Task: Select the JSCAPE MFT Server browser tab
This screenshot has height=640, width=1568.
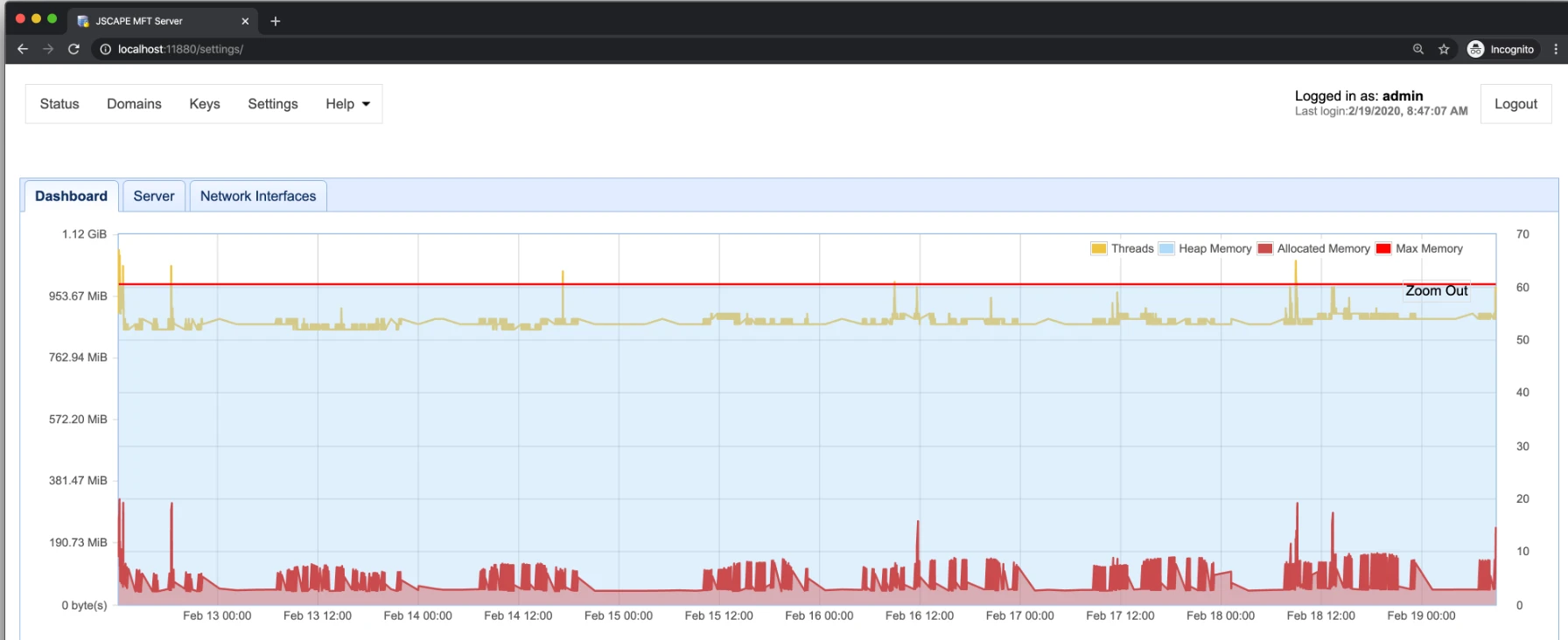Action: coord(162,21)
